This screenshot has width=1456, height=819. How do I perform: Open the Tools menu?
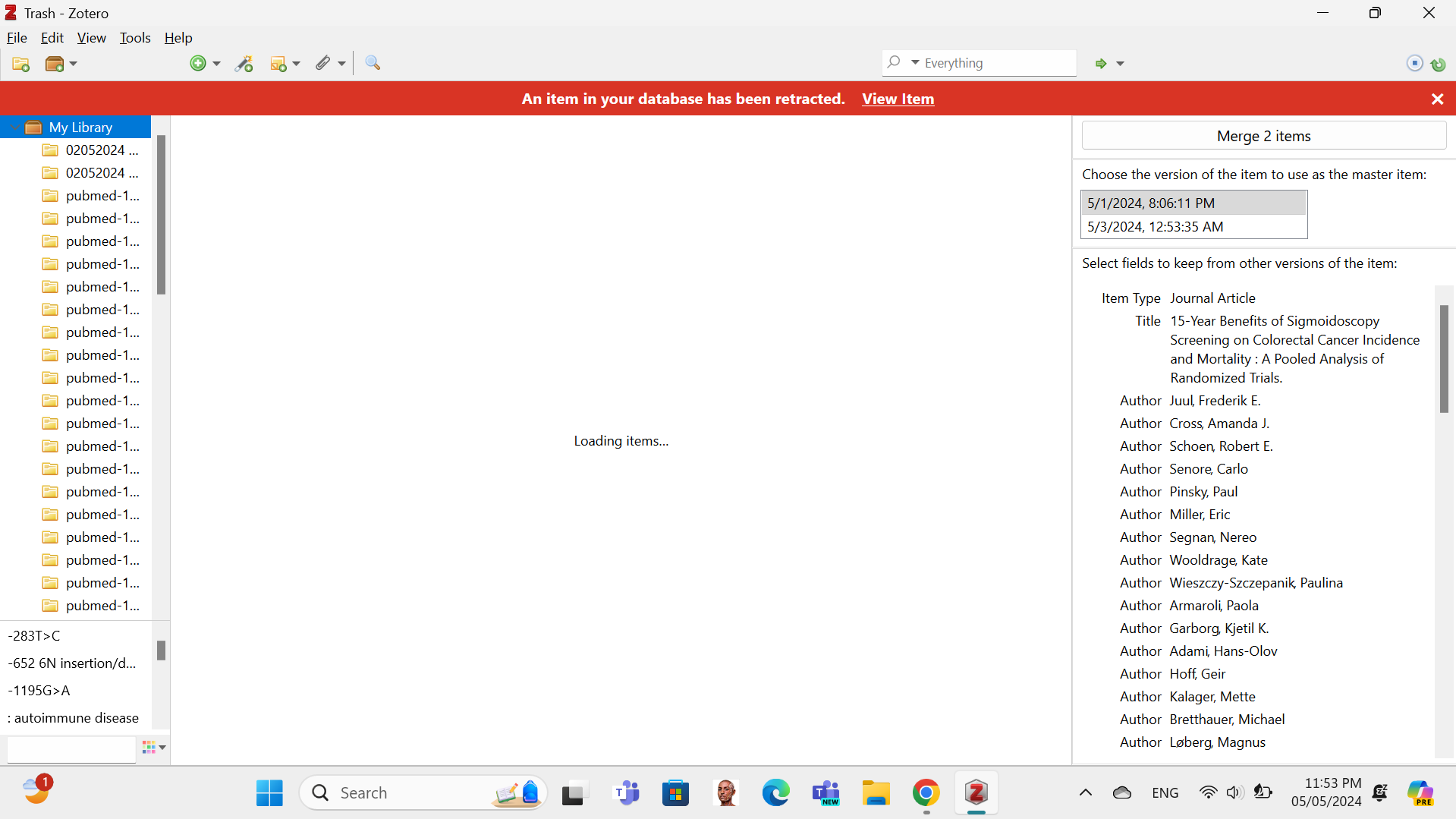pyautogui.click(x=135, y=37)
